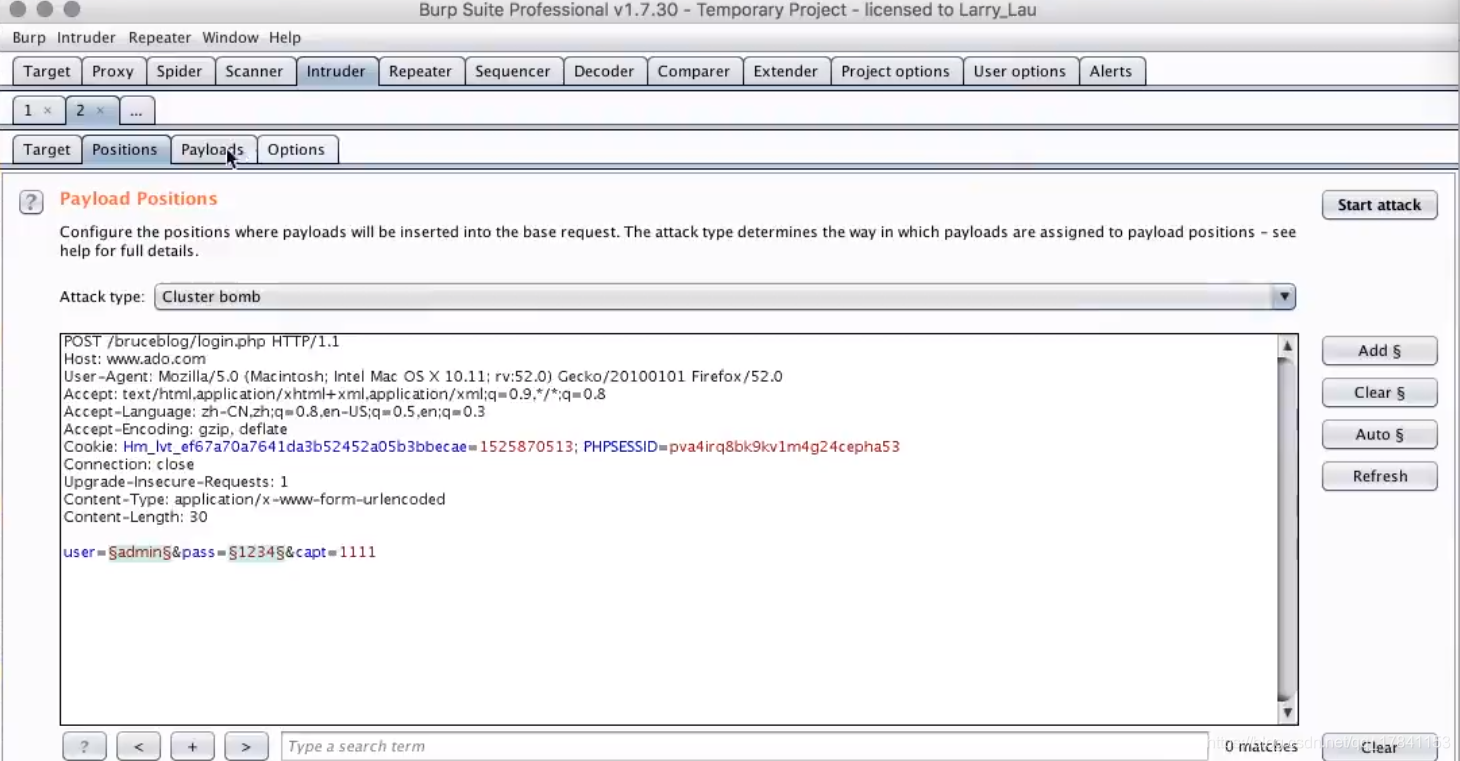This screenshot has height=761, width=1460.
Task: Click the §admin§ payload position
Action: pyautogui.click(x=140, y=552)
